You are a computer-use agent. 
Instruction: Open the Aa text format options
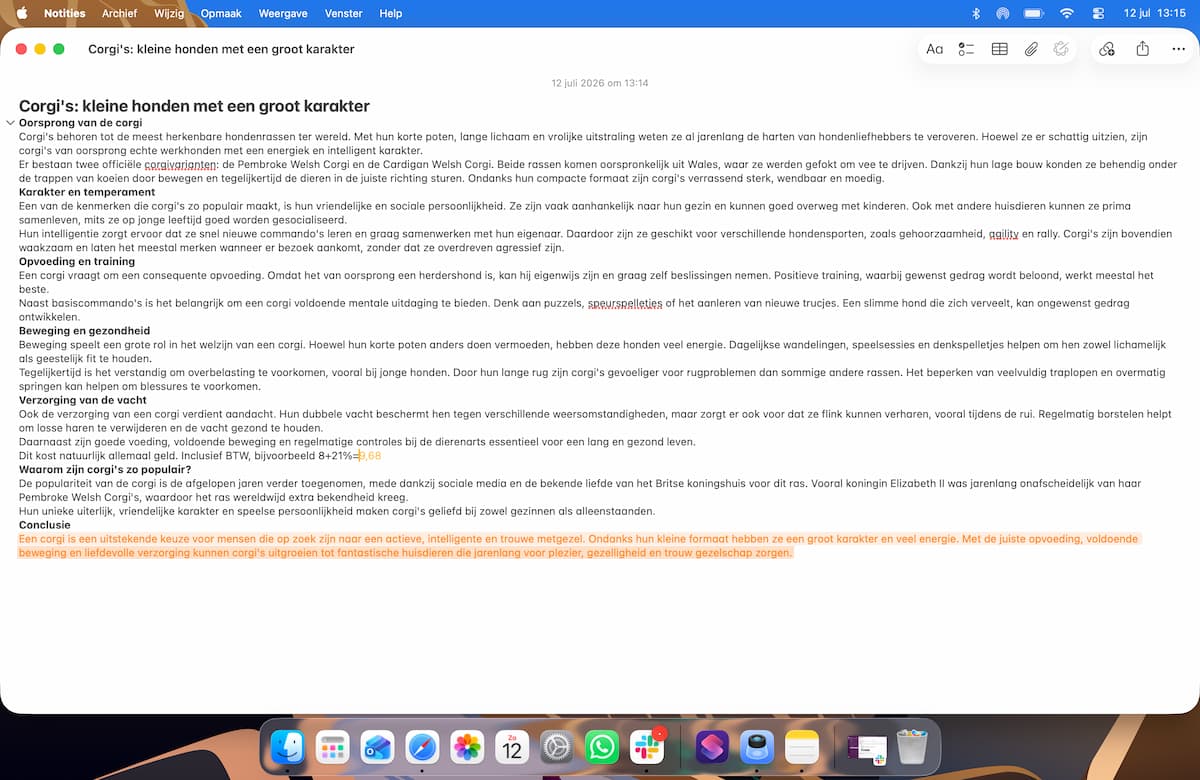click(x=934, y=49)
